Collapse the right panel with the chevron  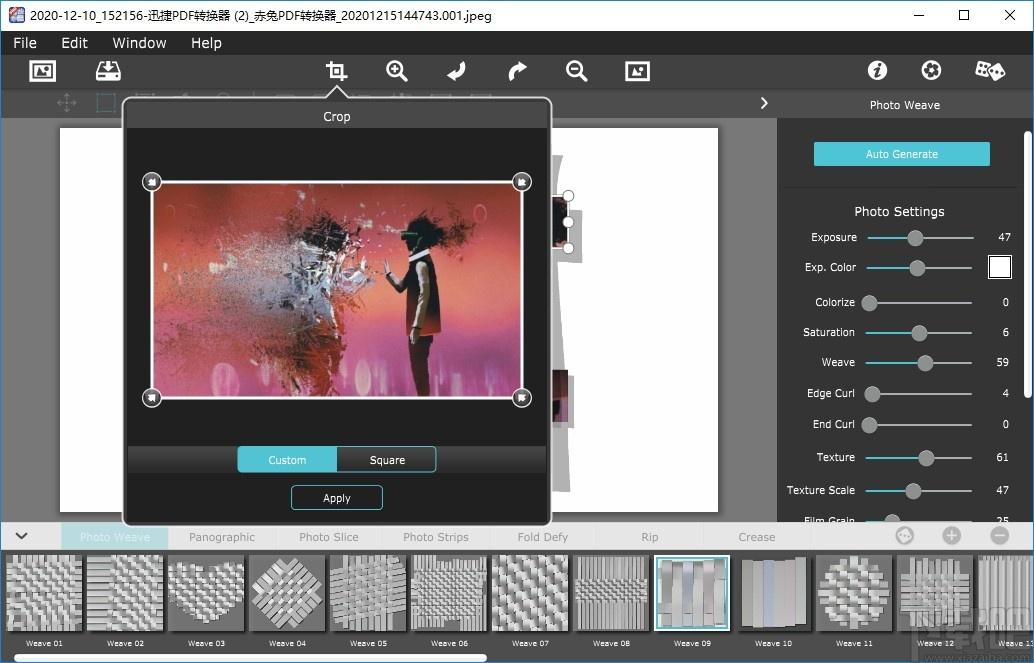click(x=764, y=103)
